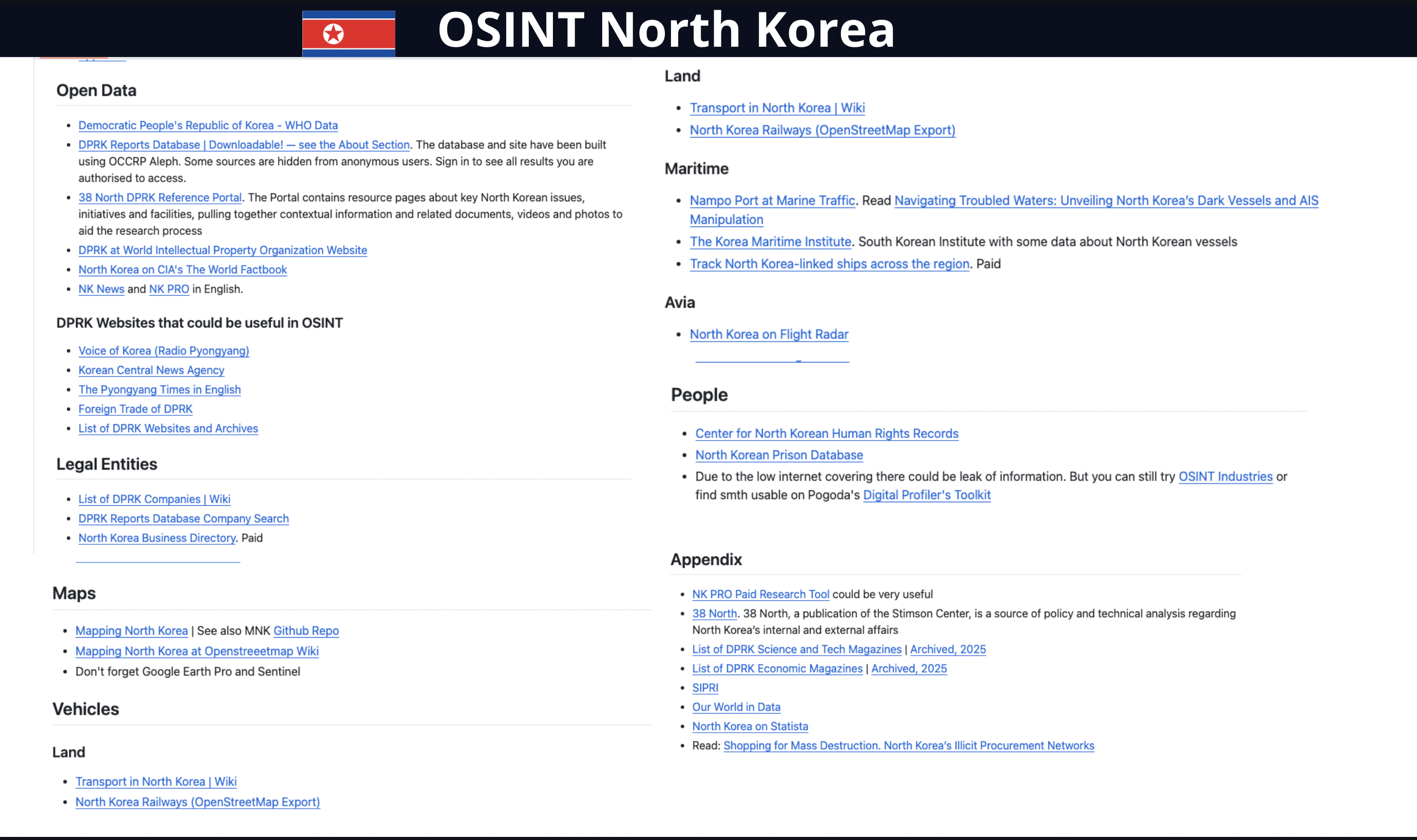Click 'Don't forget Google Earth Pro and Sentinel' text
Image resolution: width=1417 pixels, height=840 pixels.
pos(187,671)
